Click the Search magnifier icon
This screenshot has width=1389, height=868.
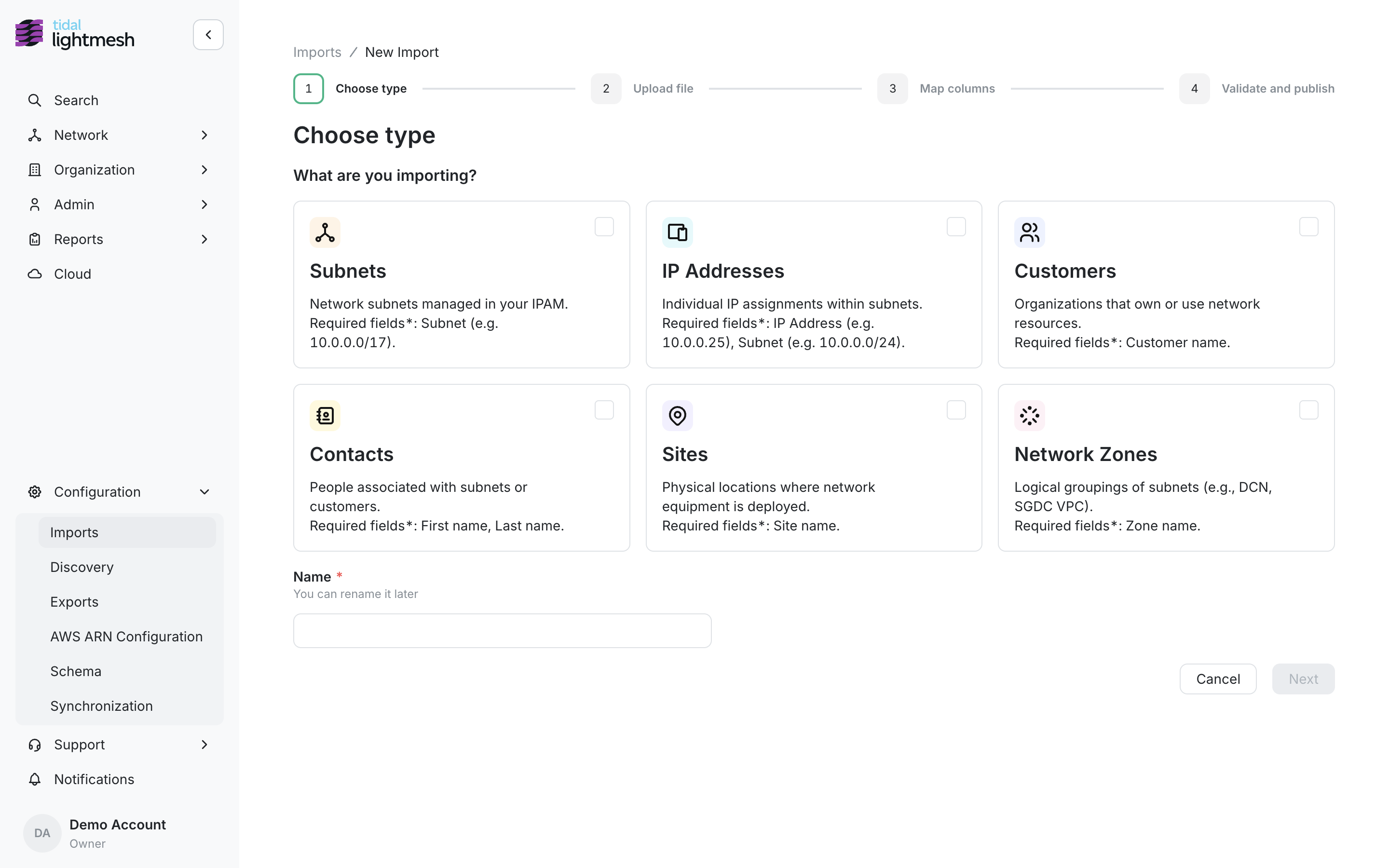point(34,100)
